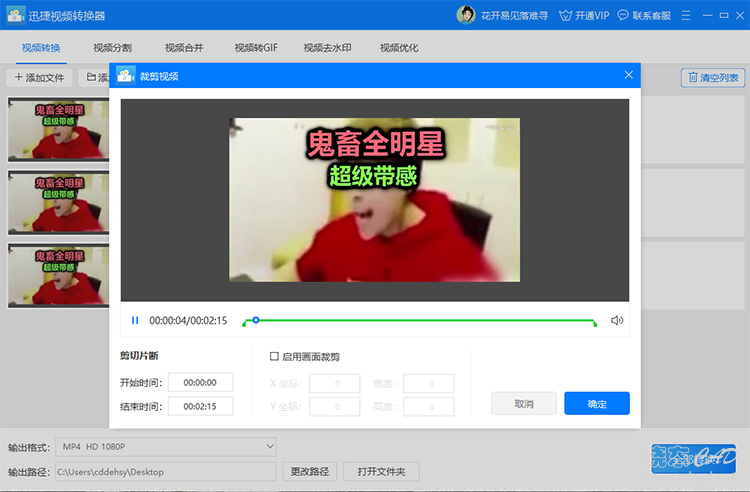Switch to the 视频去水印 tab
750x492 pixels.
328,48
